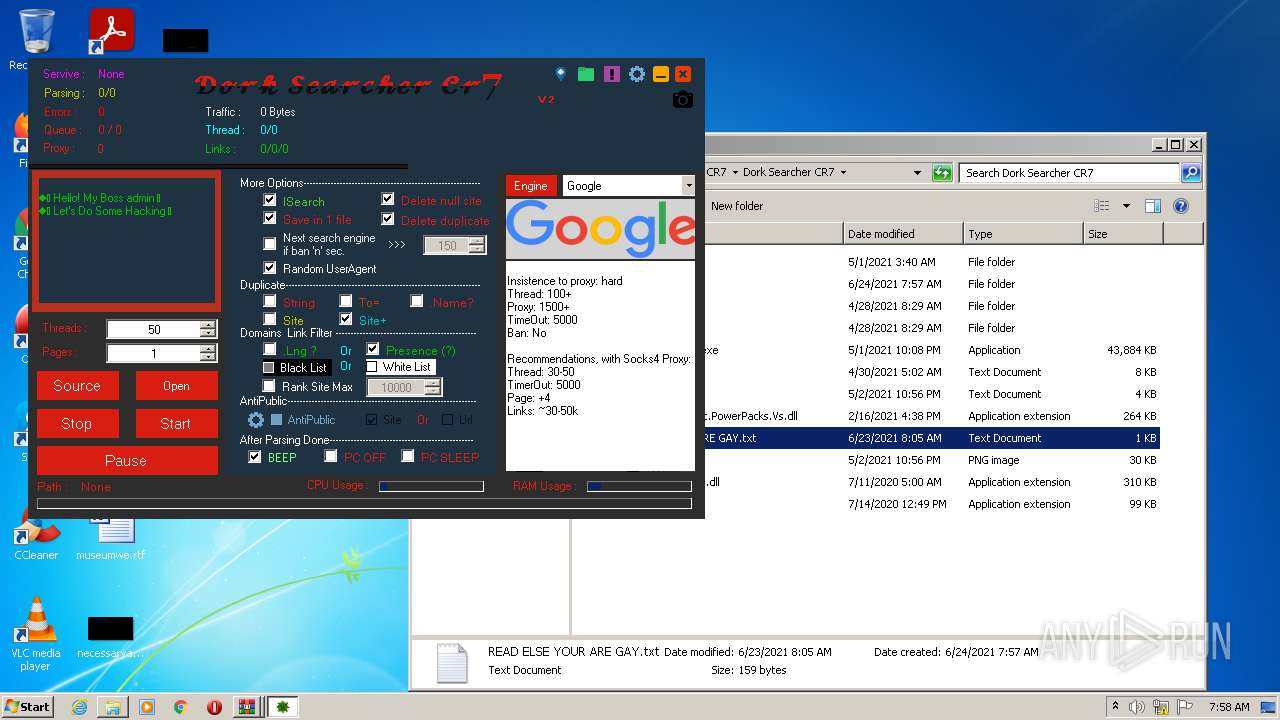Image resolution: width=1280 pixels, height=720 pixels.
Task: Click the Source button
Action: click(x=77, y=386)
